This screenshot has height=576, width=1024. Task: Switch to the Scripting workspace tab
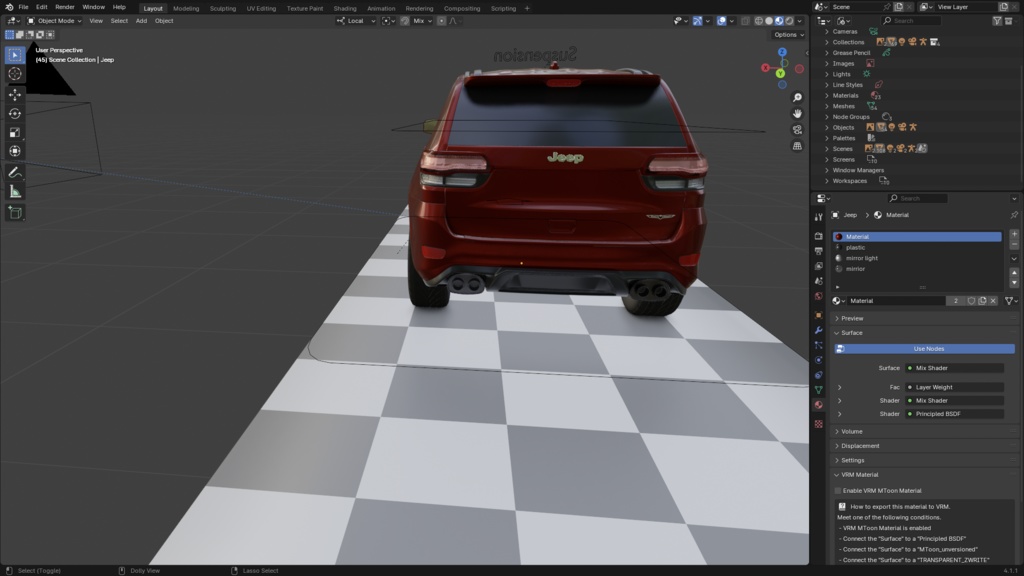(x=503, y=8)
